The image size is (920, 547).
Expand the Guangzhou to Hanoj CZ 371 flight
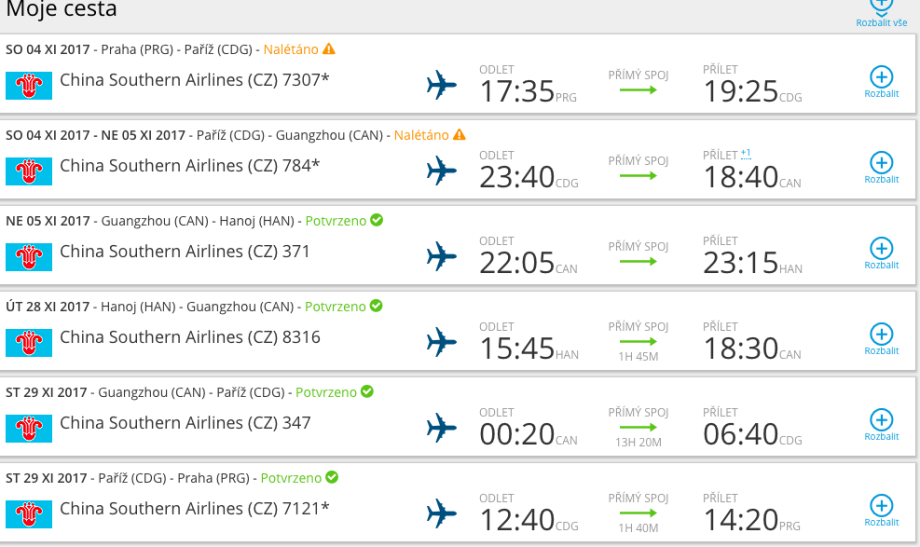coord(881,252)
